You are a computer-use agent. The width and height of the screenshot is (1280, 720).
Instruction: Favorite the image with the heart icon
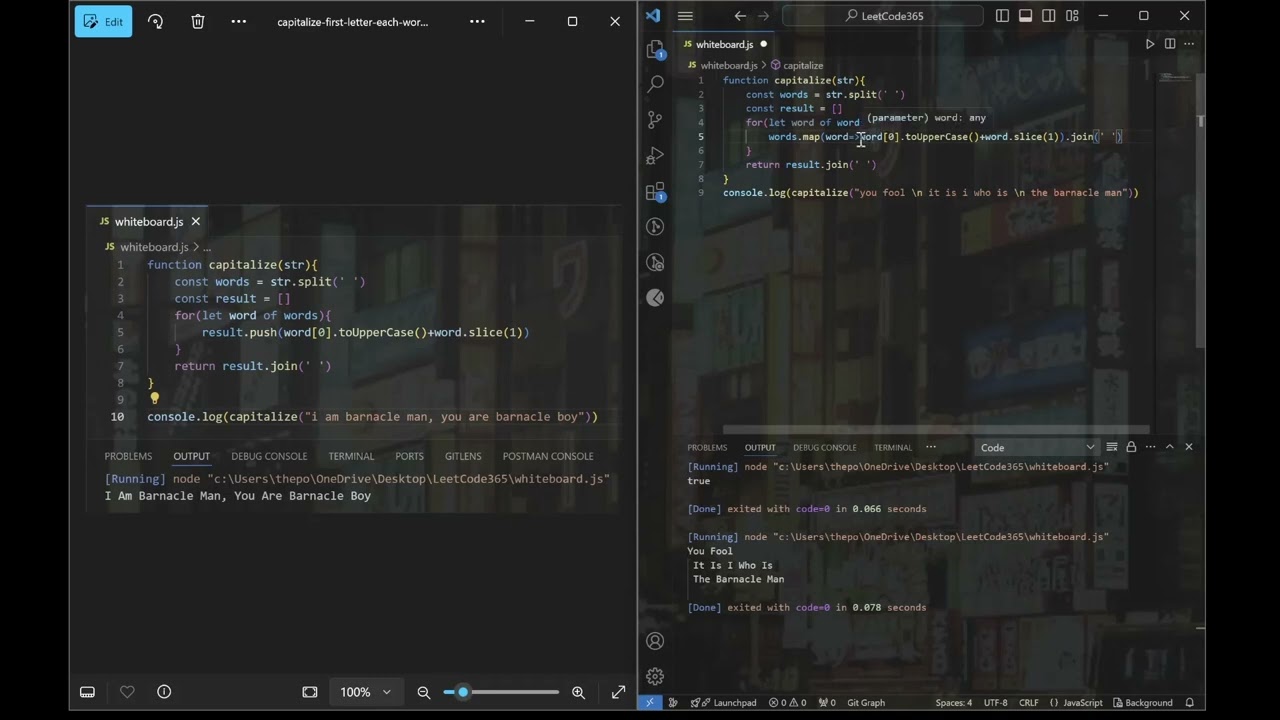[127, 692]
